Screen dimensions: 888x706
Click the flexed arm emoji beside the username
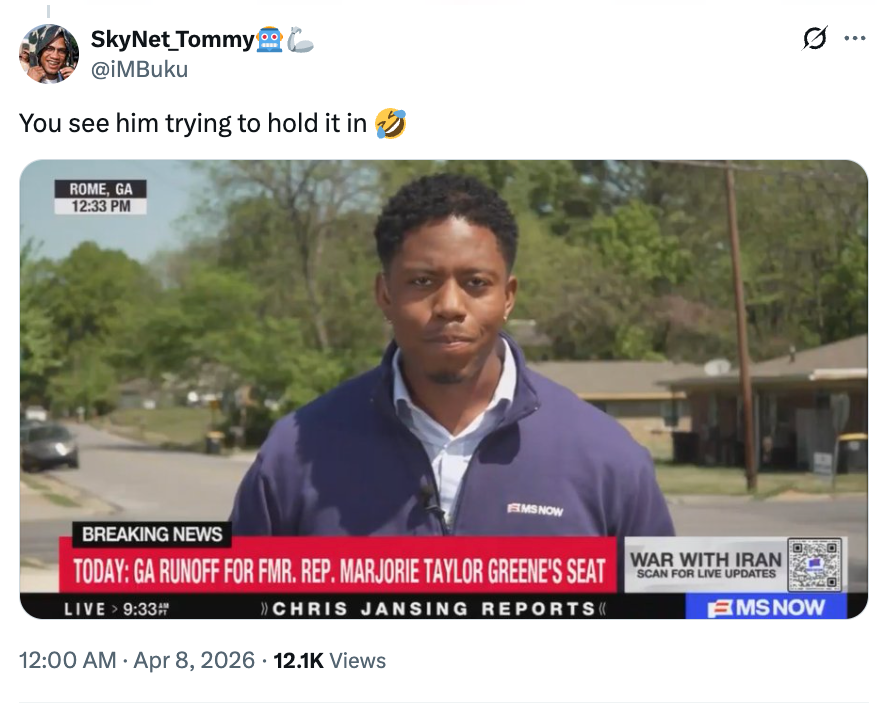[300, 40]
